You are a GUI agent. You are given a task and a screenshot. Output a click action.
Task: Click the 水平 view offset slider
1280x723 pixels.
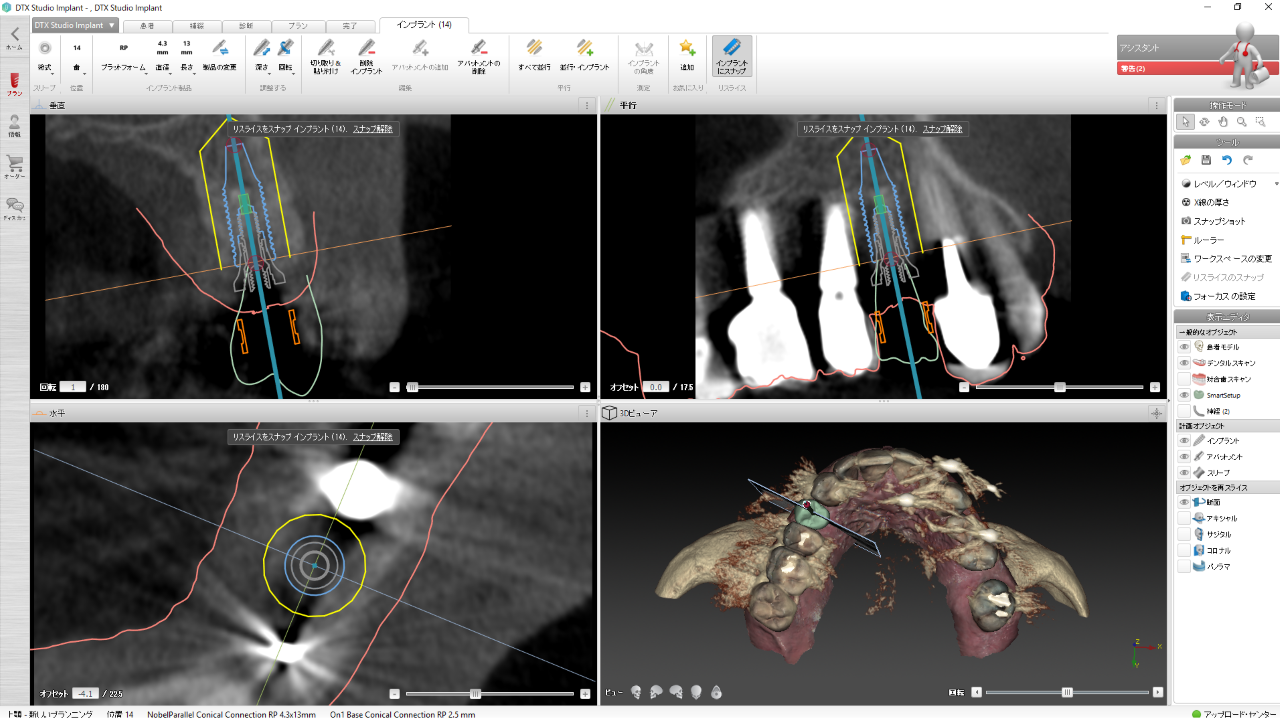(x=475, y=693)
